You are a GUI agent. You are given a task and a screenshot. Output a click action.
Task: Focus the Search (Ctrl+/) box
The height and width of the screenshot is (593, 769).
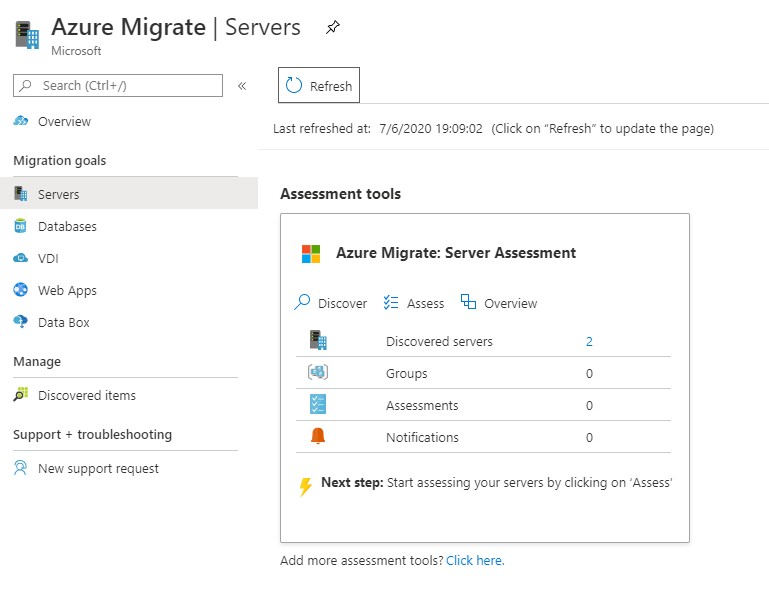pos(118,85)
